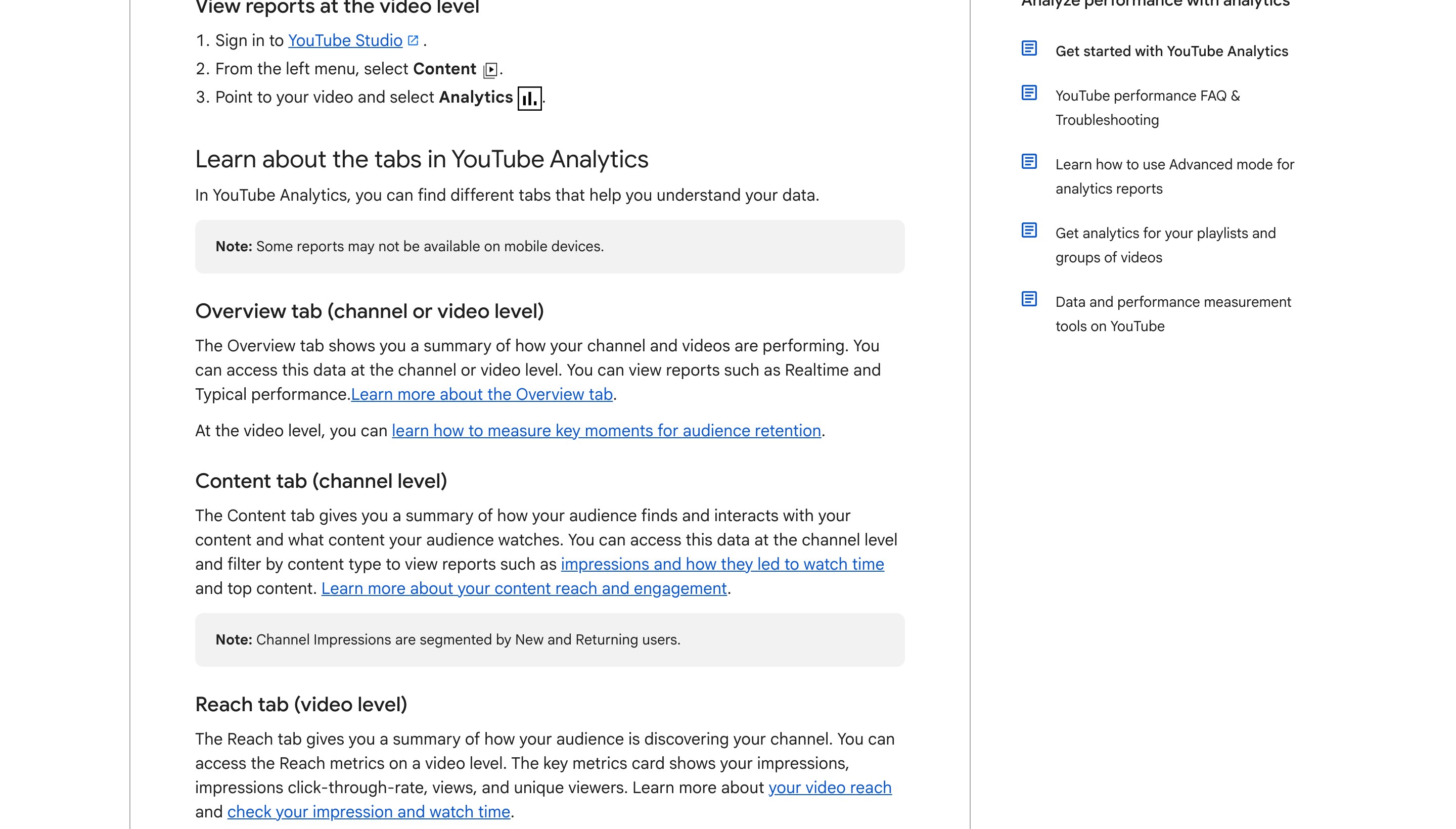Viewport: 1456px width, 829px height.
Task: Click the Content play icon in step 2
Action: (x=490, y=70)
